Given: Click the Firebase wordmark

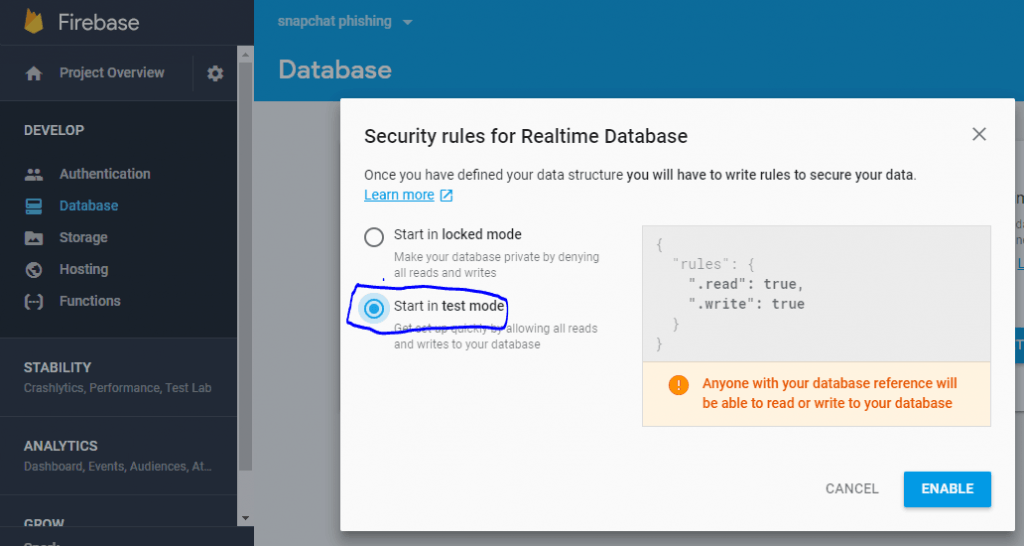Looking at the screenshot, I should [x=99, y=22].
